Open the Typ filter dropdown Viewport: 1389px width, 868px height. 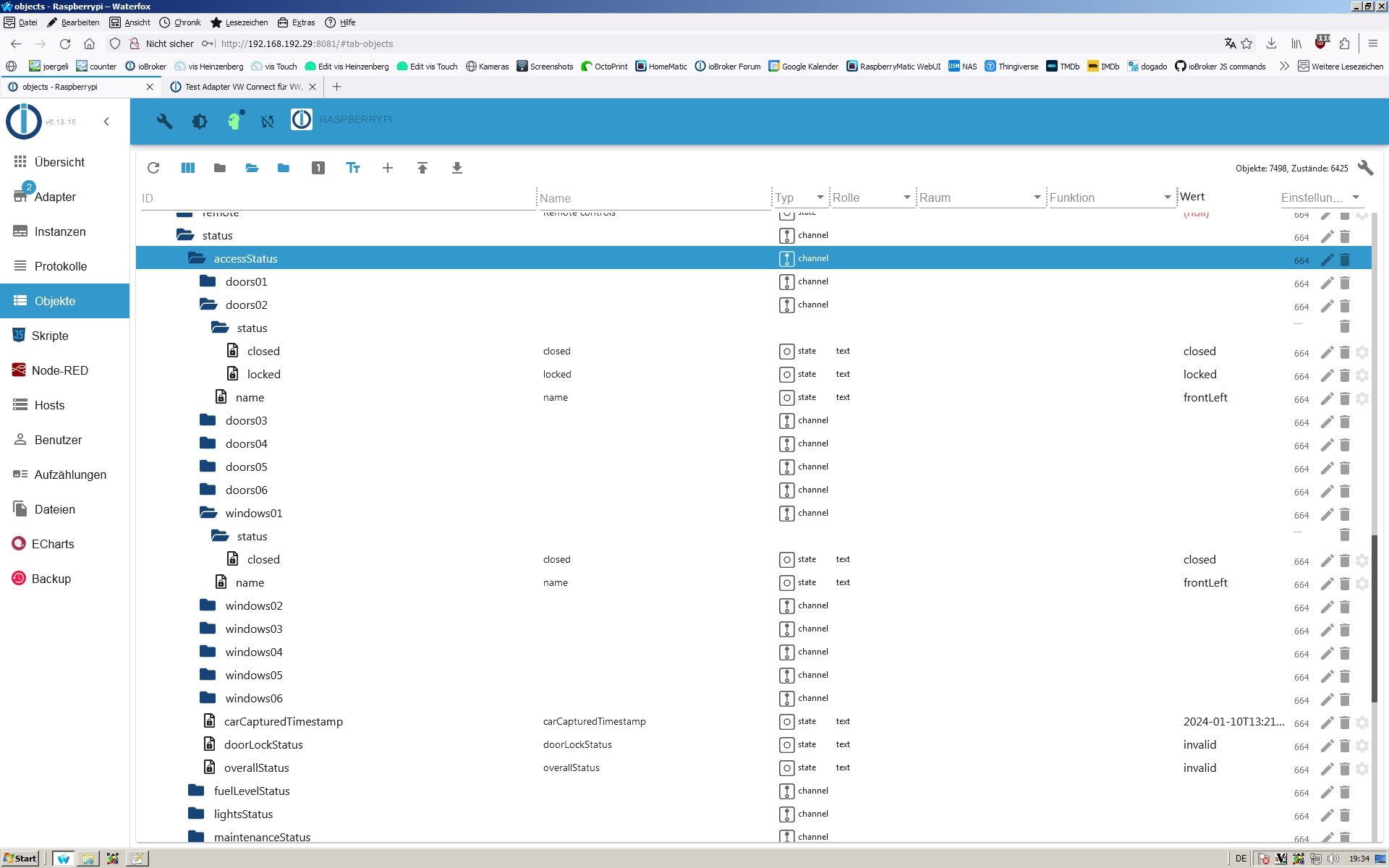(x=820, y=197)
